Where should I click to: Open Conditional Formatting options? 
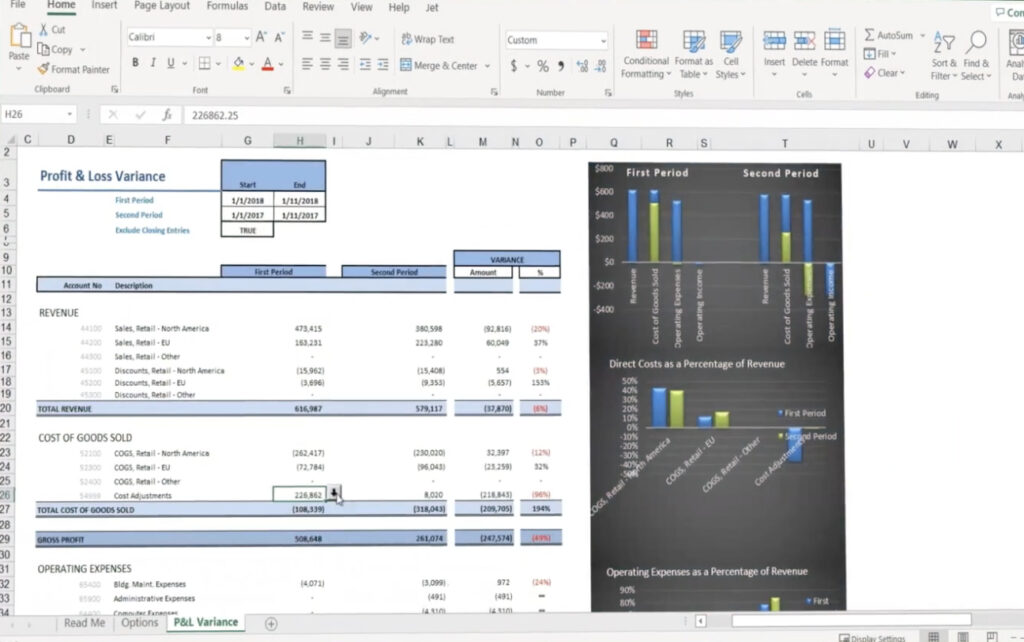[645, 52]
